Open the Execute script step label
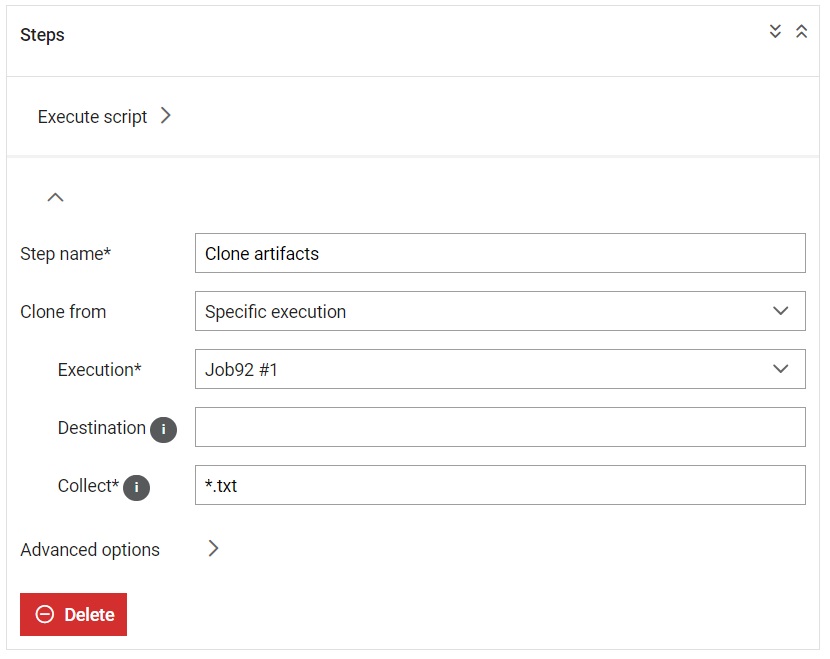830x659 pixels. [x=92, y=116]
